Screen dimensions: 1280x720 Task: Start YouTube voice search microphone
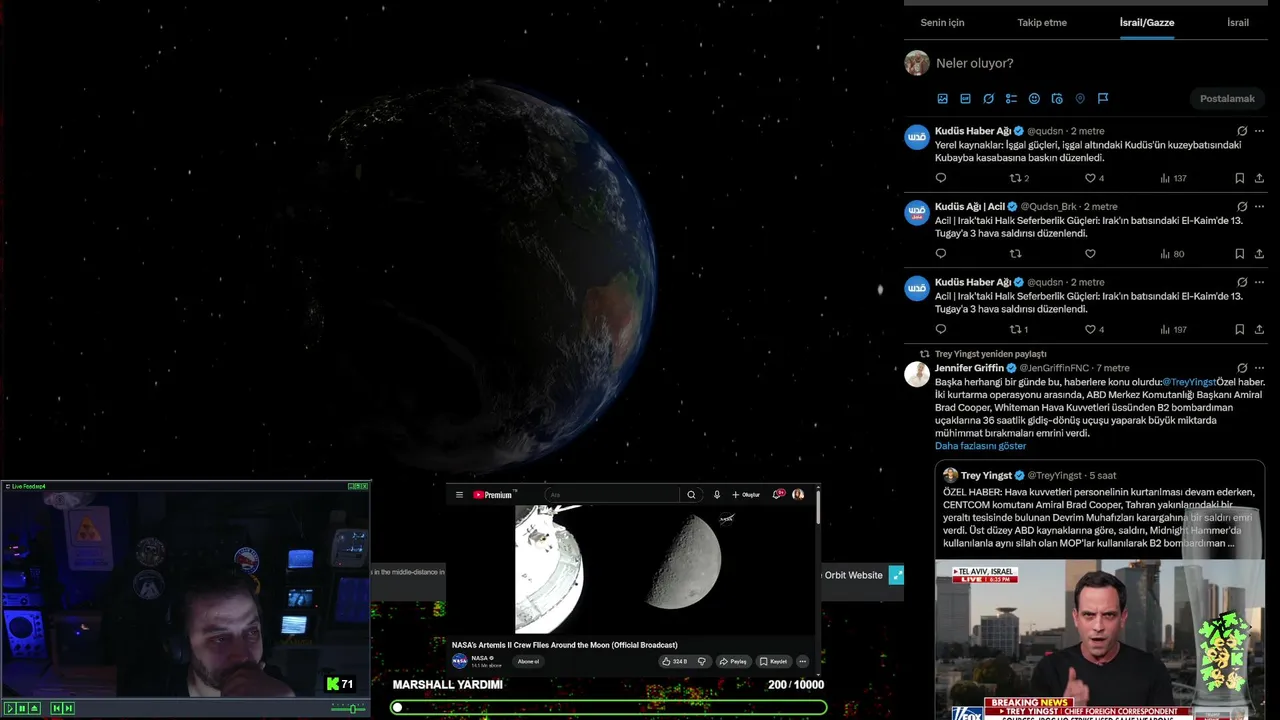717,495
